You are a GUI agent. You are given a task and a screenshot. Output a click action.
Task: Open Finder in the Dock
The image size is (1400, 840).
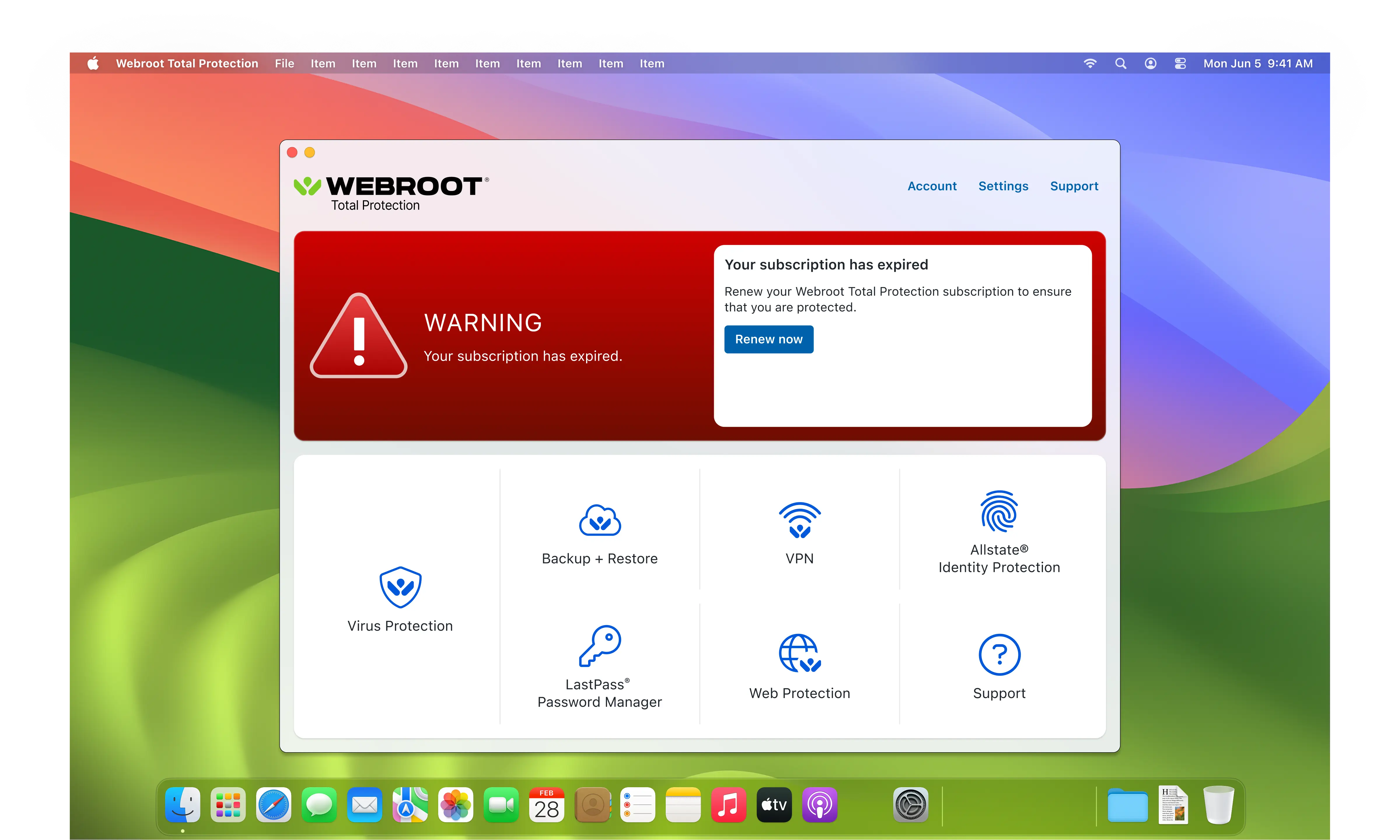tap(182, 804)
